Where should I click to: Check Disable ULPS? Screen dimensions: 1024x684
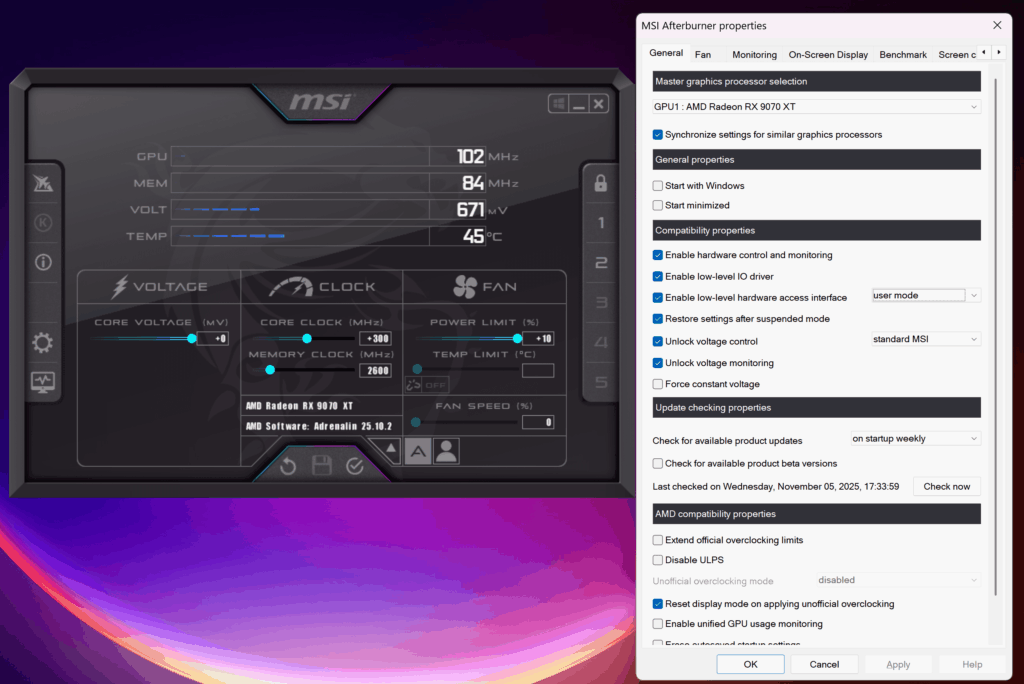point(658,560)
